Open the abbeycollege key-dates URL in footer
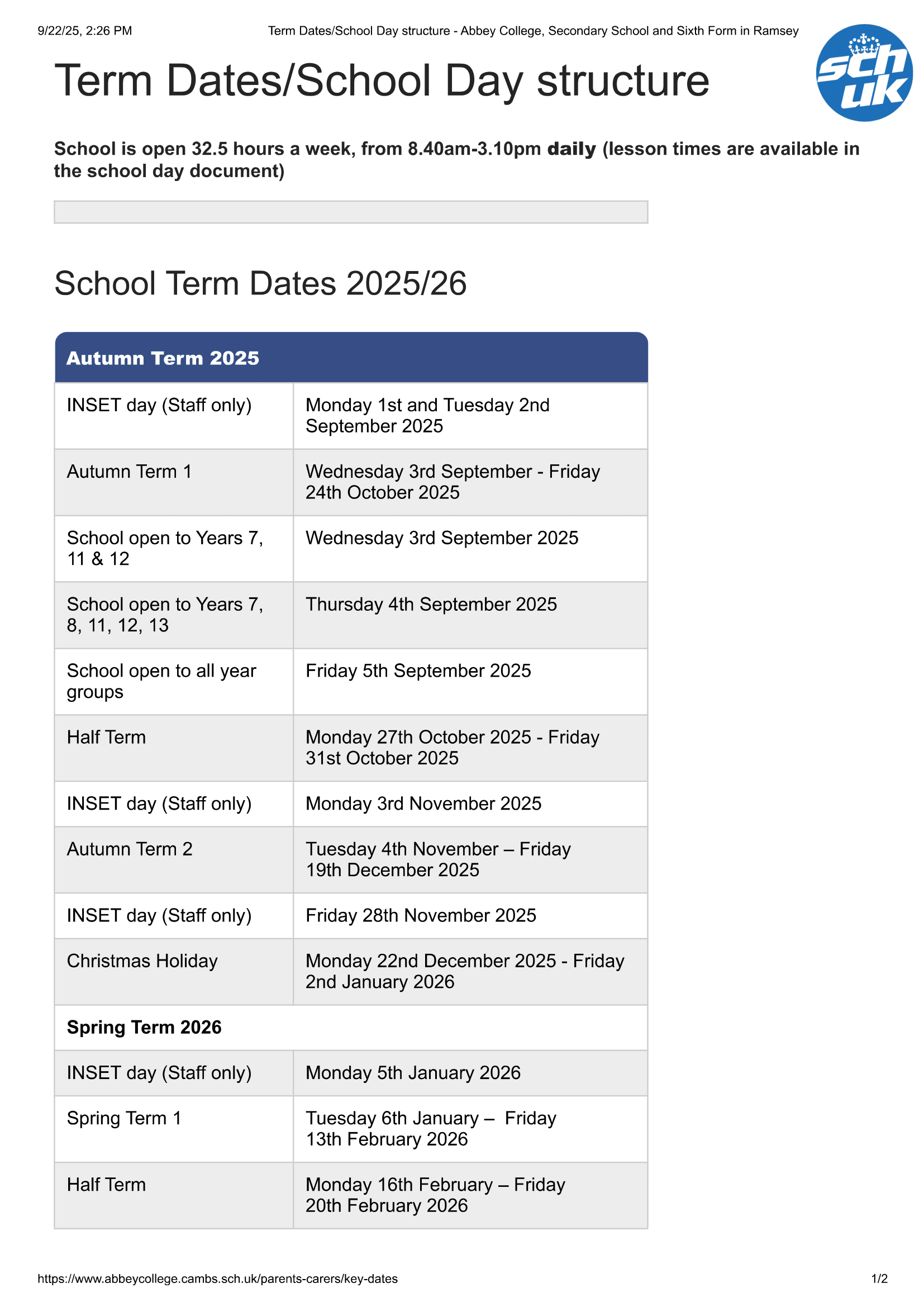This screenshot has width=924, height=1307. click(x=217, y=1279)
